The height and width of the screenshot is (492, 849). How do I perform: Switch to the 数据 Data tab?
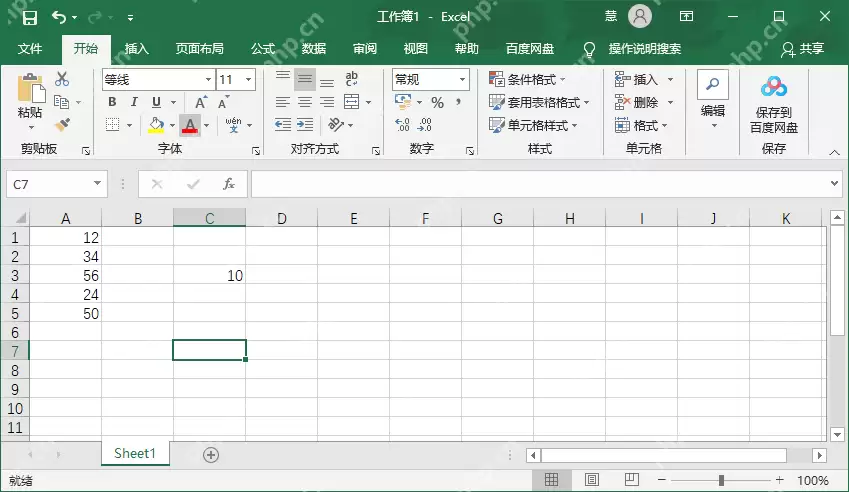click(314, 49)
